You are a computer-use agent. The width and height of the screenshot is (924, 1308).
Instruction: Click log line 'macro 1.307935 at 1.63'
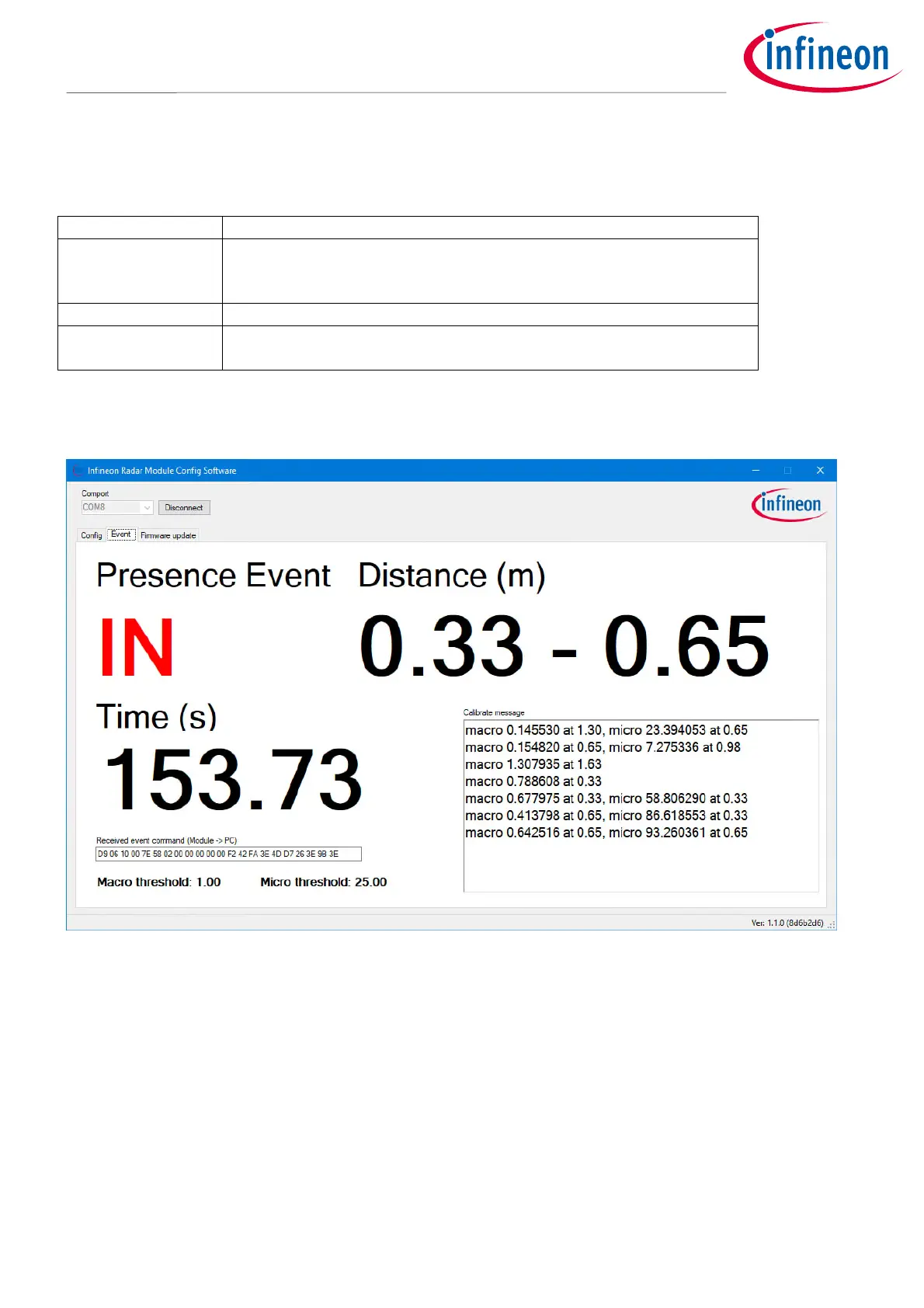(x=533, y=764)
